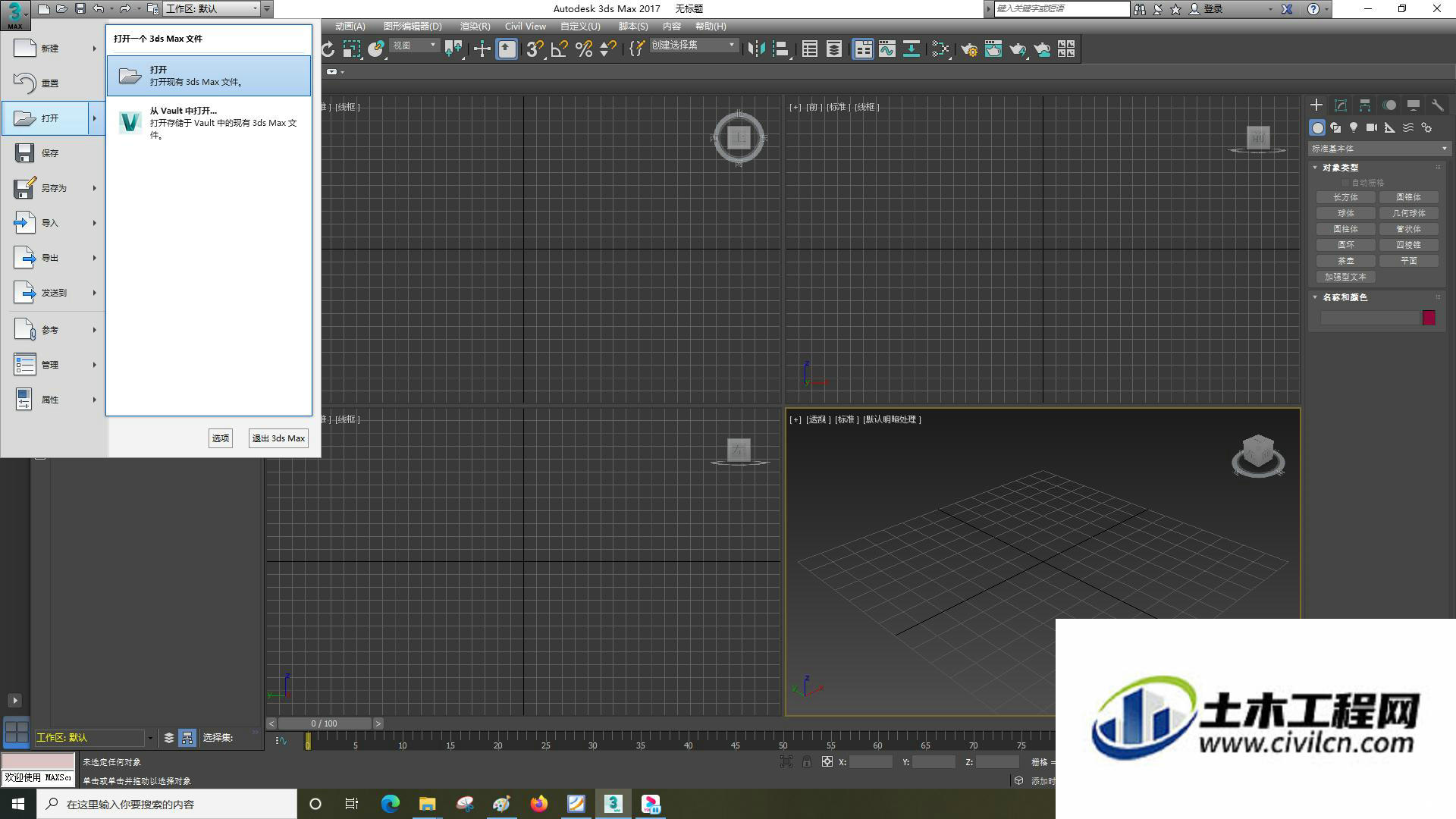
Task: Click the 3ds Max application logo button
Action: pyautogui.click(x=14, y=14)
